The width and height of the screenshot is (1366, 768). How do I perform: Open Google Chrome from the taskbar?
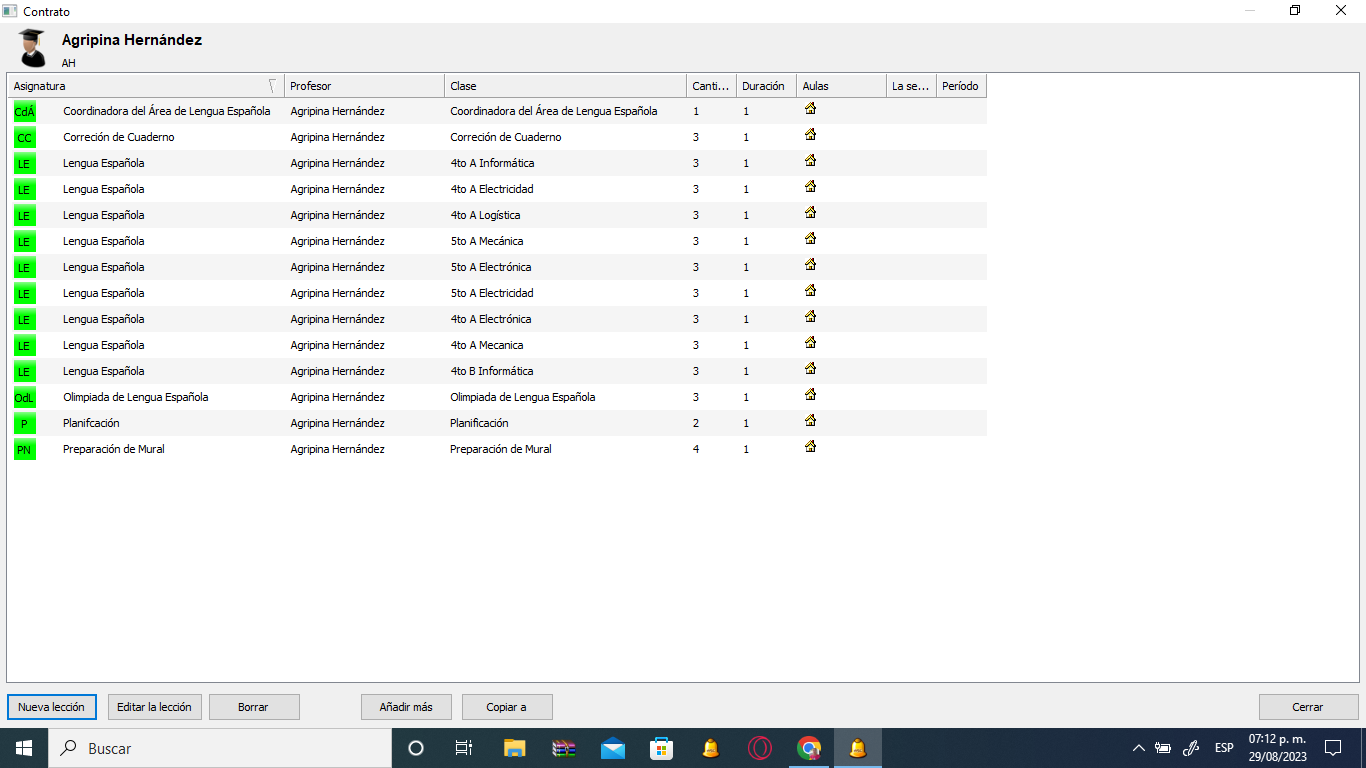click(809, 748)
